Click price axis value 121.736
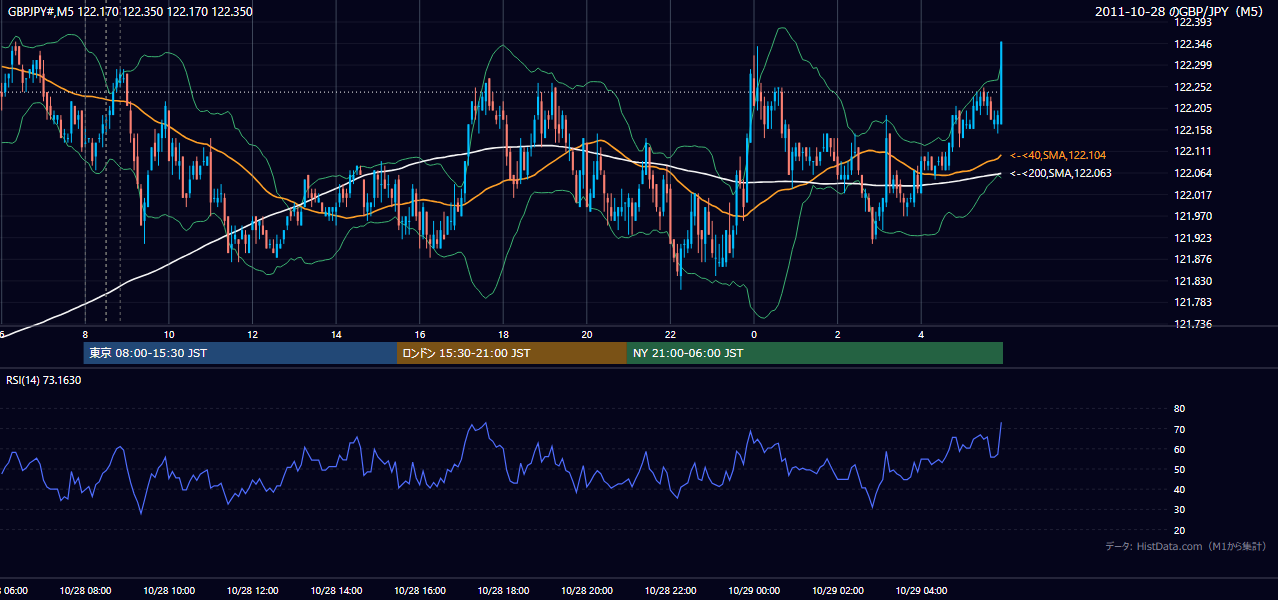 pos(1192,324)
